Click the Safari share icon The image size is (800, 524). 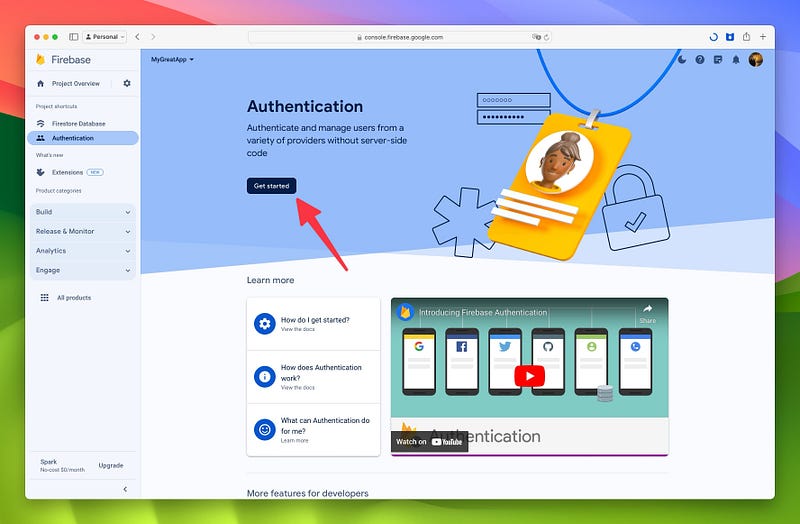746,37
